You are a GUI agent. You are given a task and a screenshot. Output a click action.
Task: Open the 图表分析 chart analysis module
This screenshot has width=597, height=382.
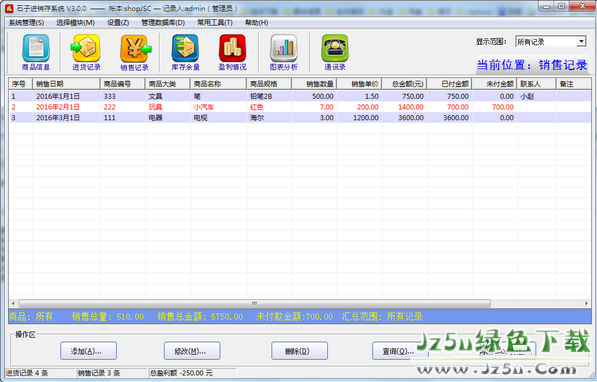coord(284,53)
